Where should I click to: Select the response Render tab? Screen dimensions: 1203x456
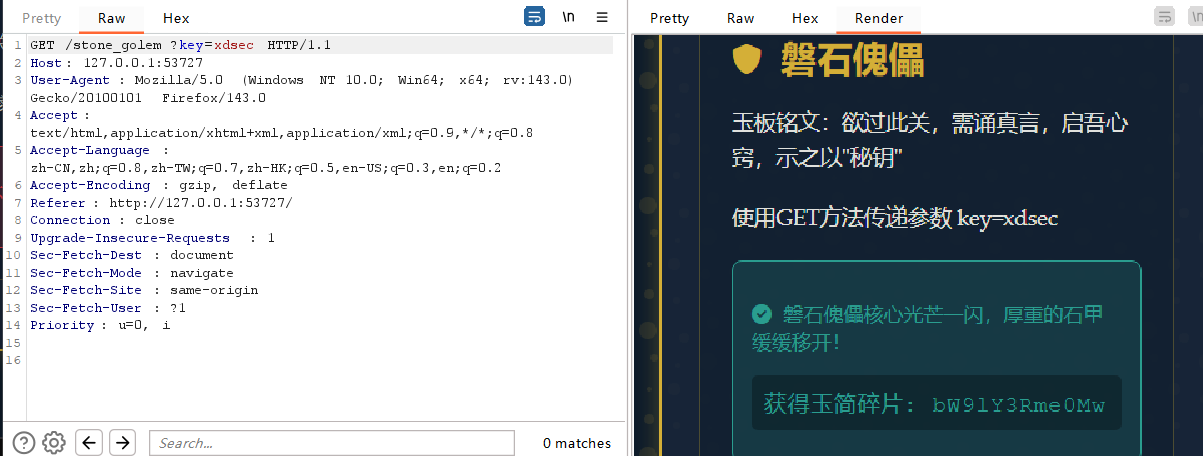879,18
